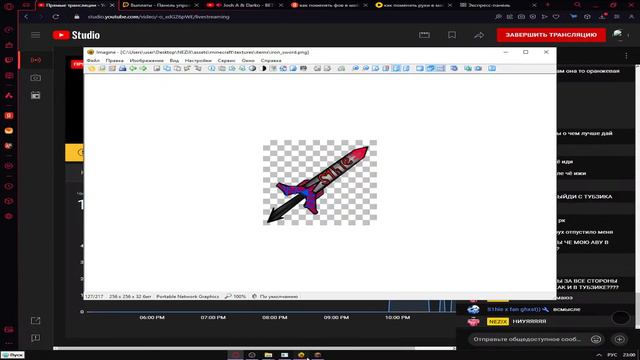Click the black-and-white half circle icon in Imagine

pyautogui.click(x=263, y=69)
